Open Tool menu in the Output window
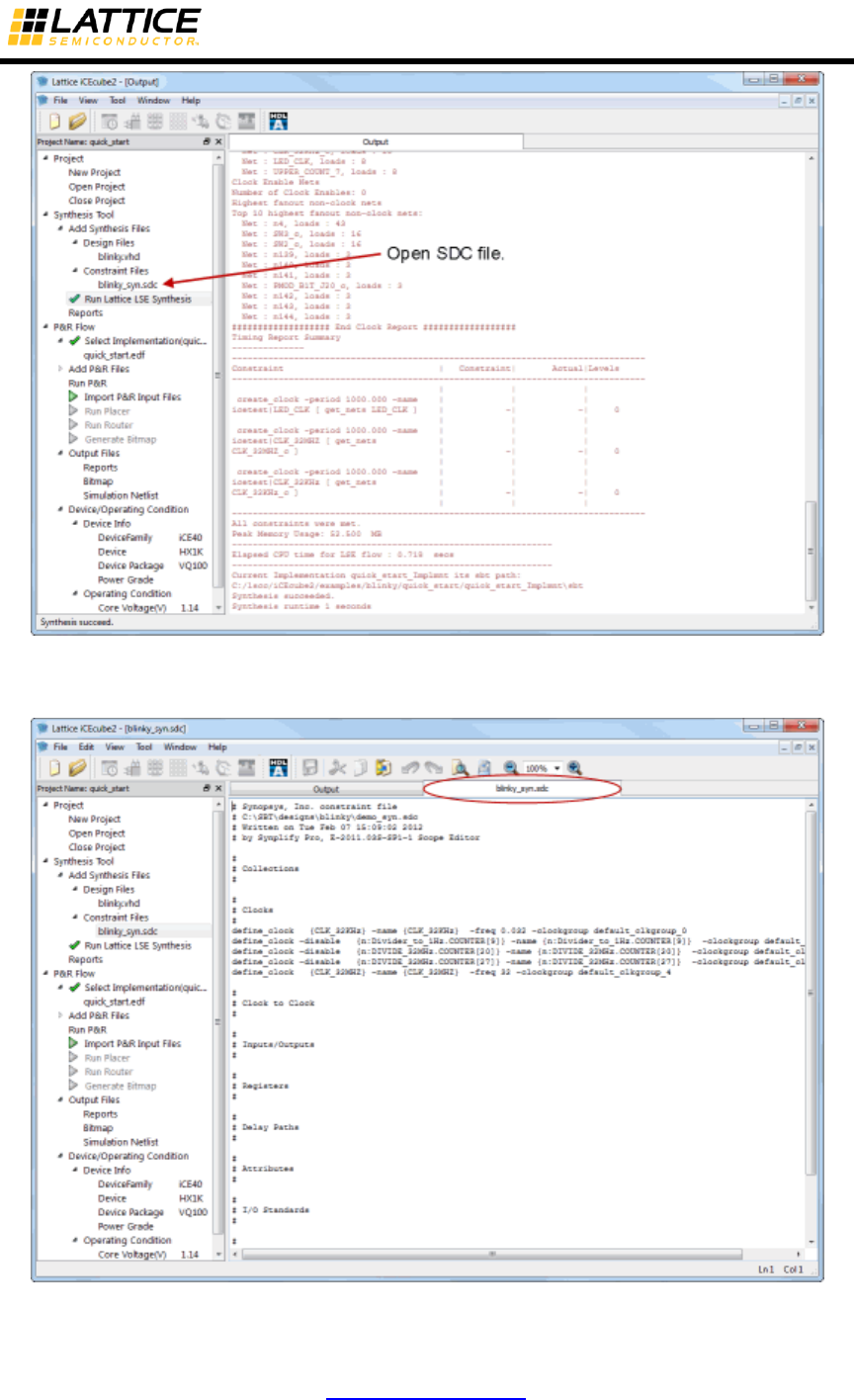Image resolution: width=854 pixels, height=1400 pixels. [x=118, y=101]
